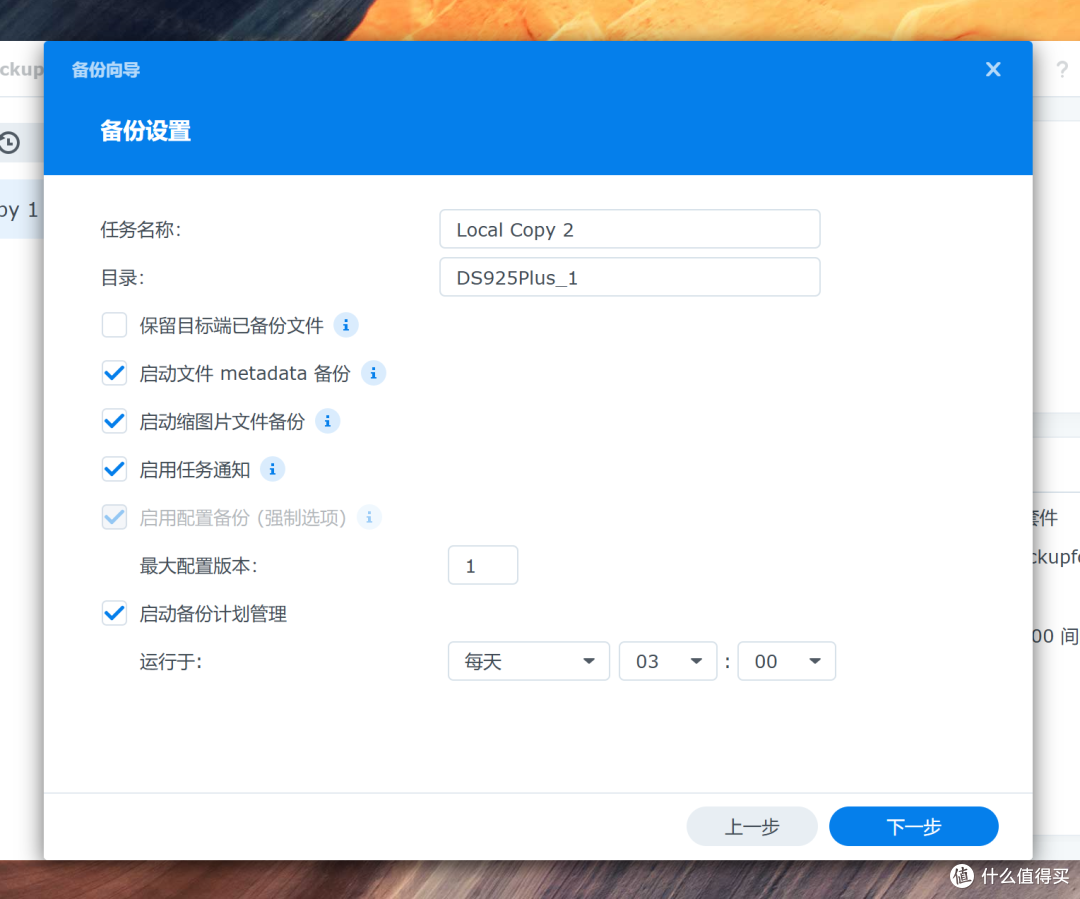Uncheck 启动文件 metadata 备份

point(114,373)
